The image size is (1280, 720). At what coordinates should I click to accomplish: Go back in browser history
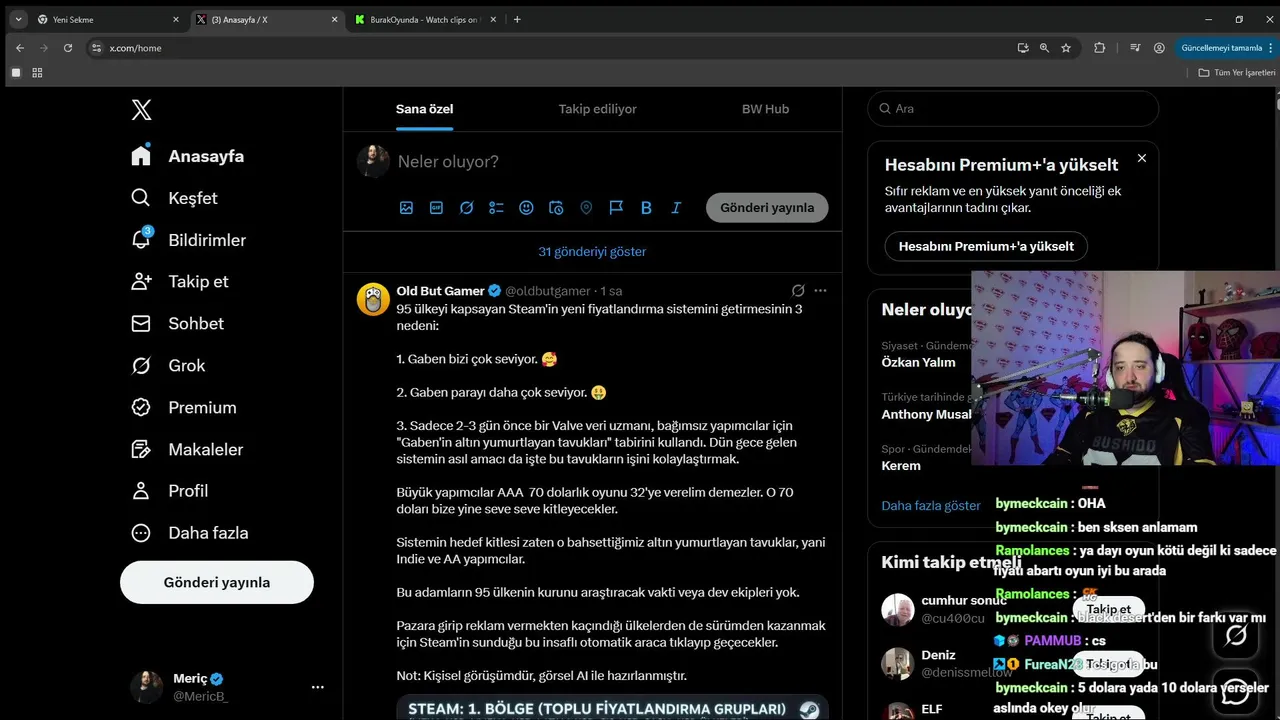[x=20, y=48]
